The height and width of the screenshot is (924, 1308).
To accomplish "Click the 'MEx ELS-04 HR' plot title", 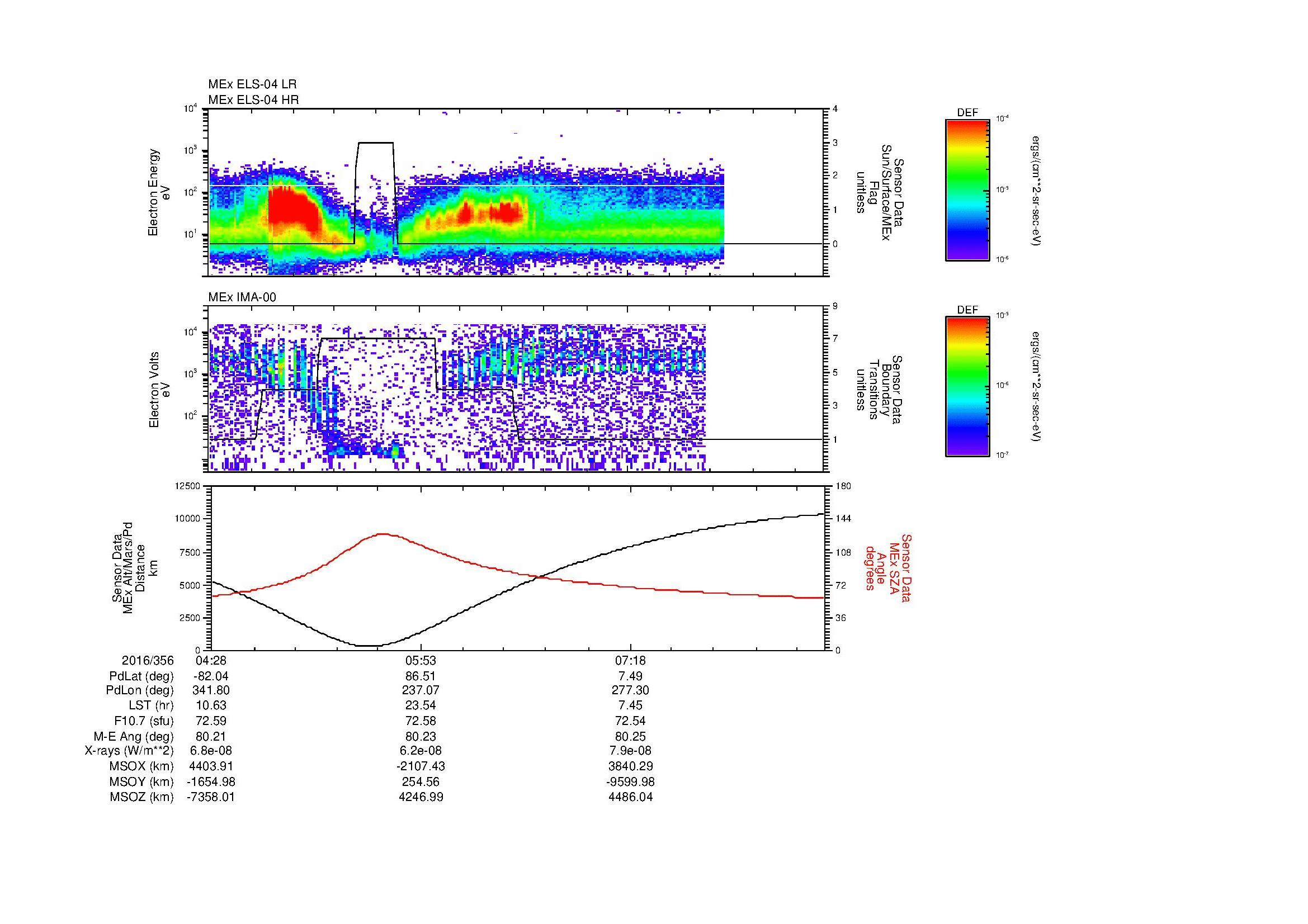I will pyautogui.click(x=253, y=100).
